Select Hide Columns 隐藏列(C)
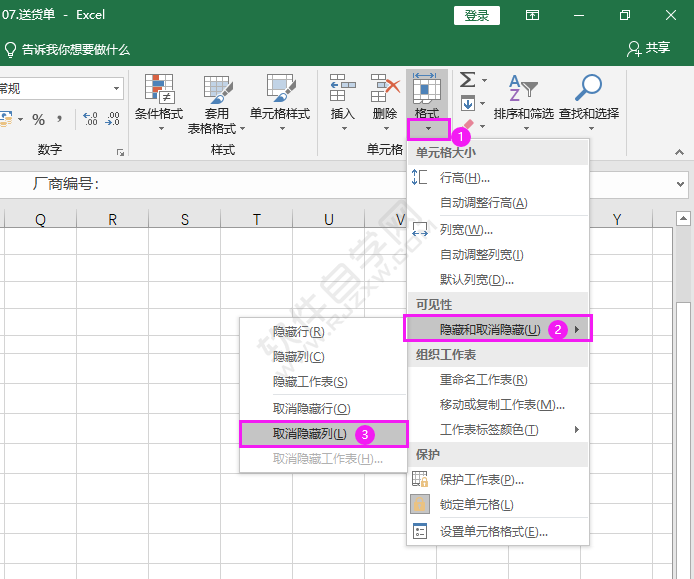This screenshot has width=694, height=579. [x=324, y=357]
